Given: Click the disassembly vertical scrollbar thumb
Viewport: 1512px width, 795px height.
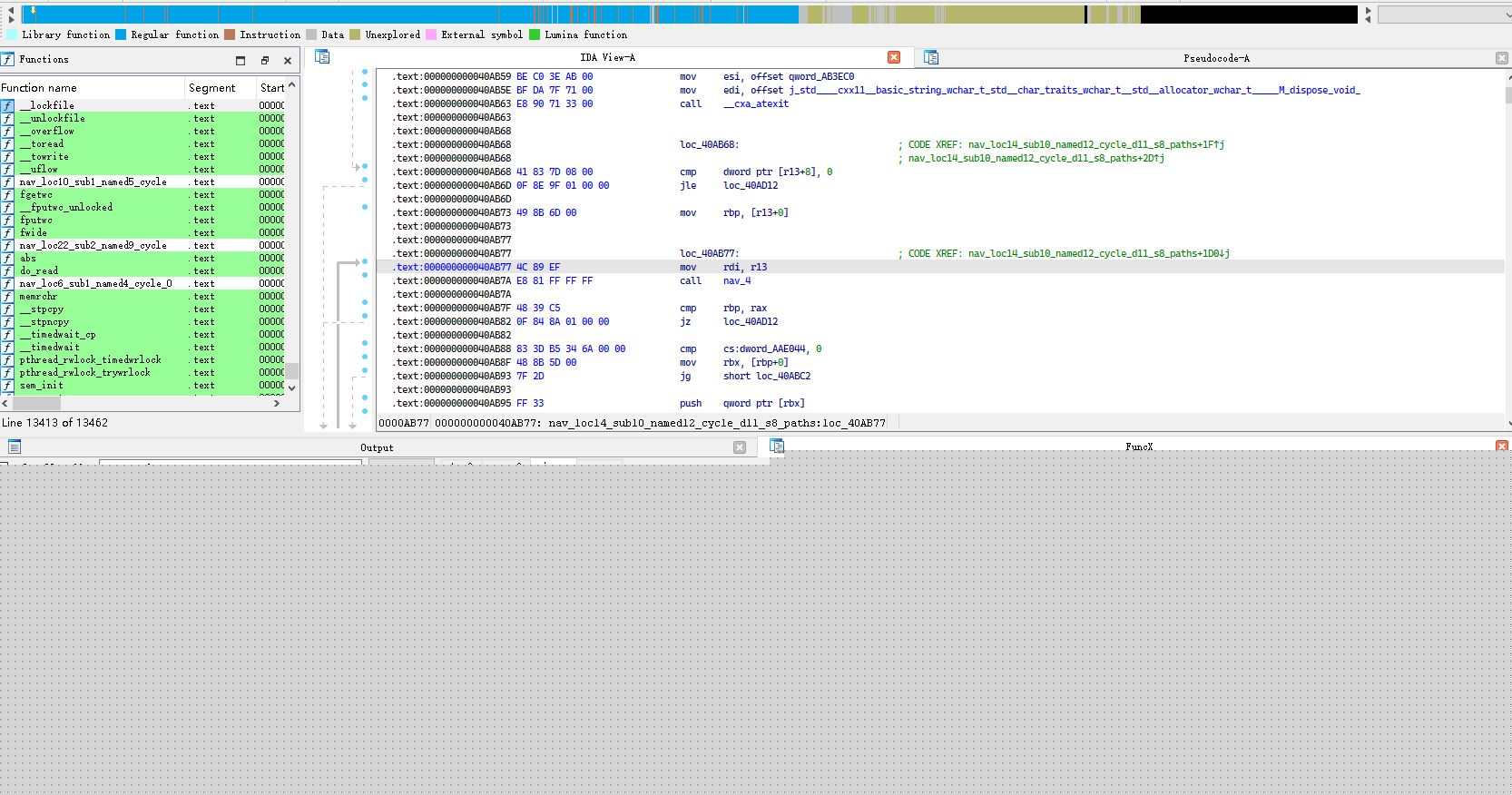Looking at the screenshot, I should coord(1507,95).
